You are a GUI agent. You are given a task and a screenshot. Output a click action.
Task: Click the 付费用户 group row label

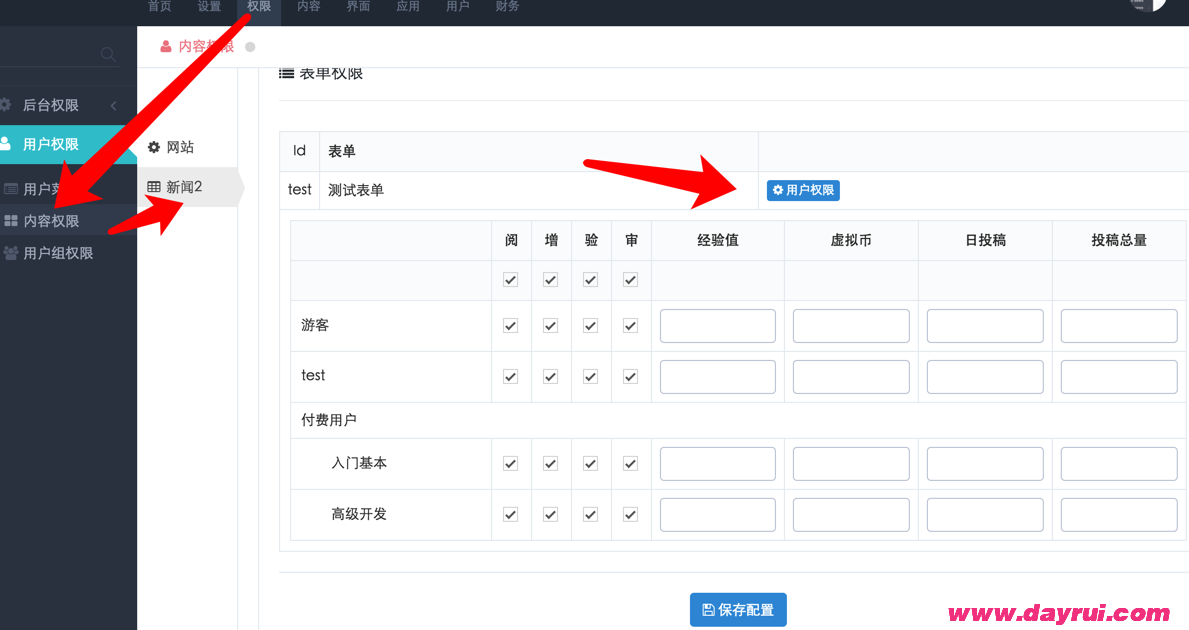point(328,420)
